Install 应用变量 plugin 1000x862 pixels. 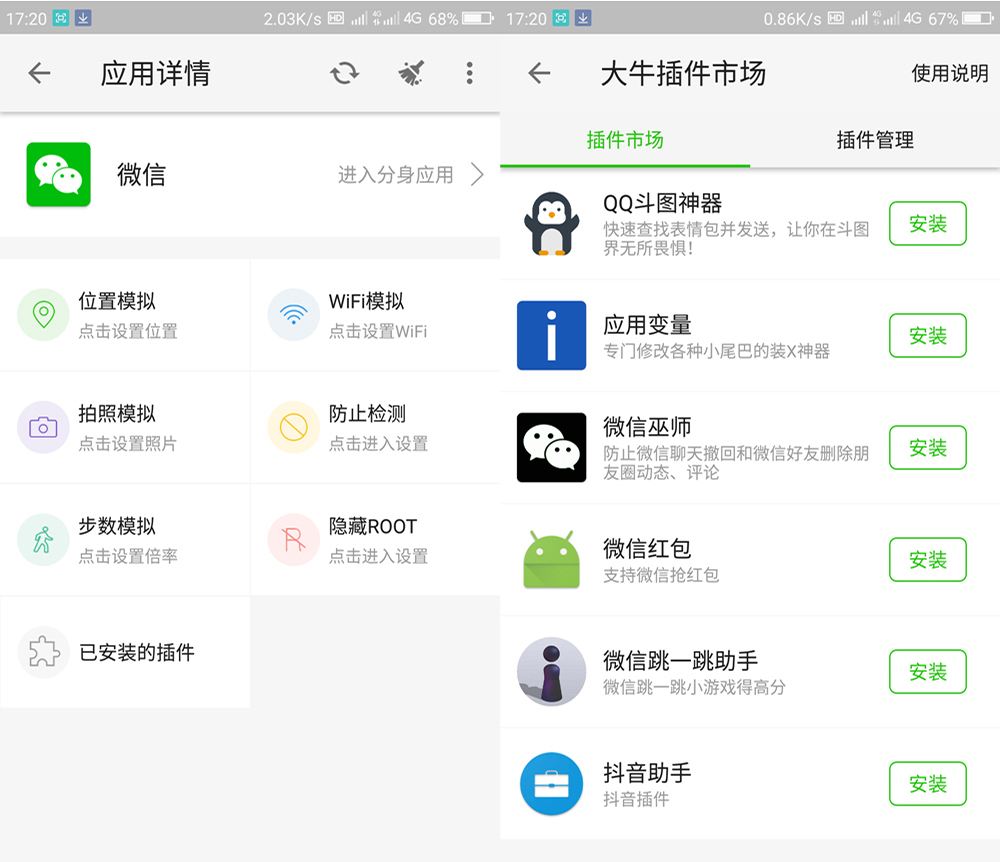click(x=928, y=335)
